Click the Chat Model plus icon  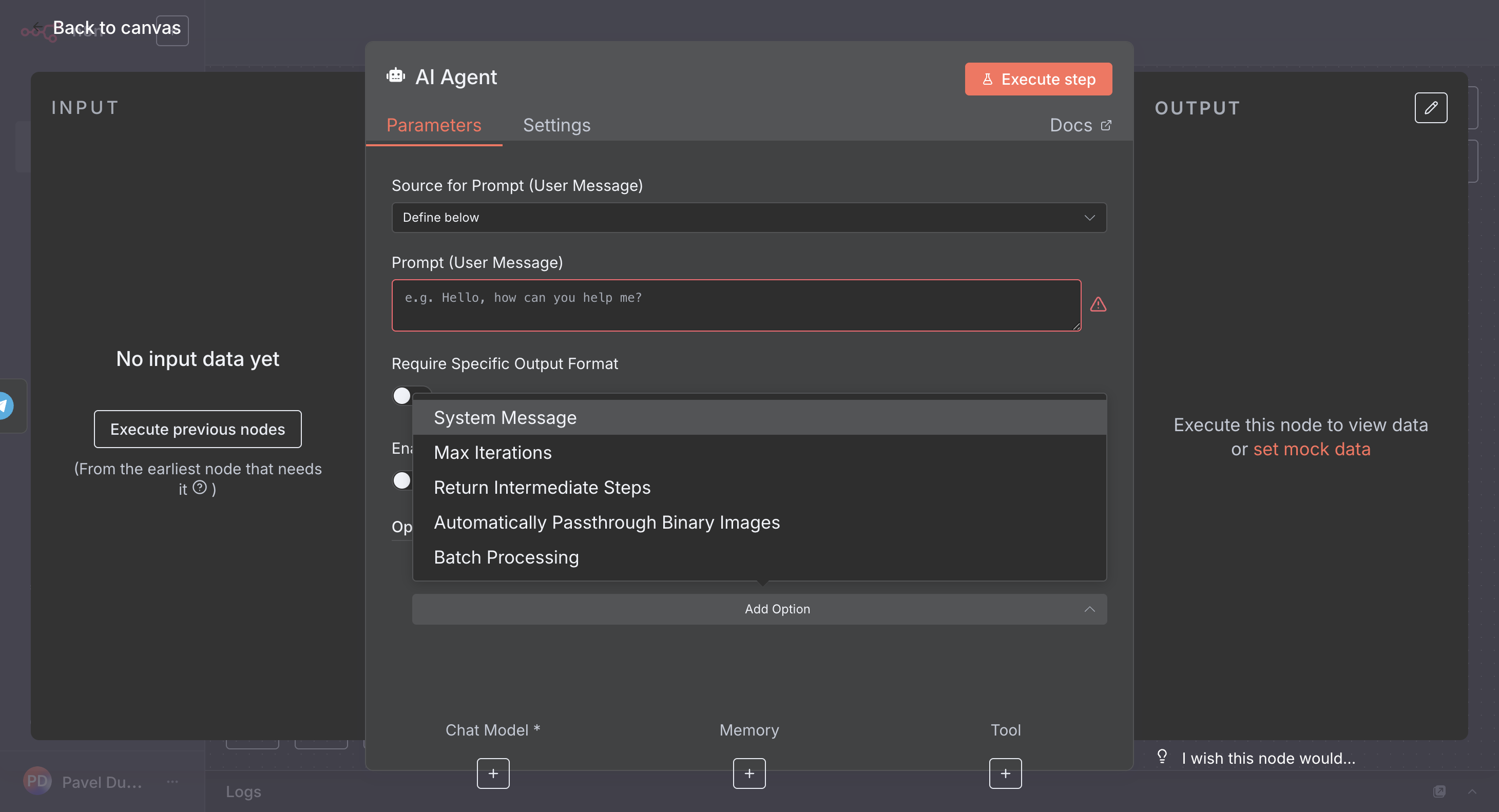click(x=493, y=773)
